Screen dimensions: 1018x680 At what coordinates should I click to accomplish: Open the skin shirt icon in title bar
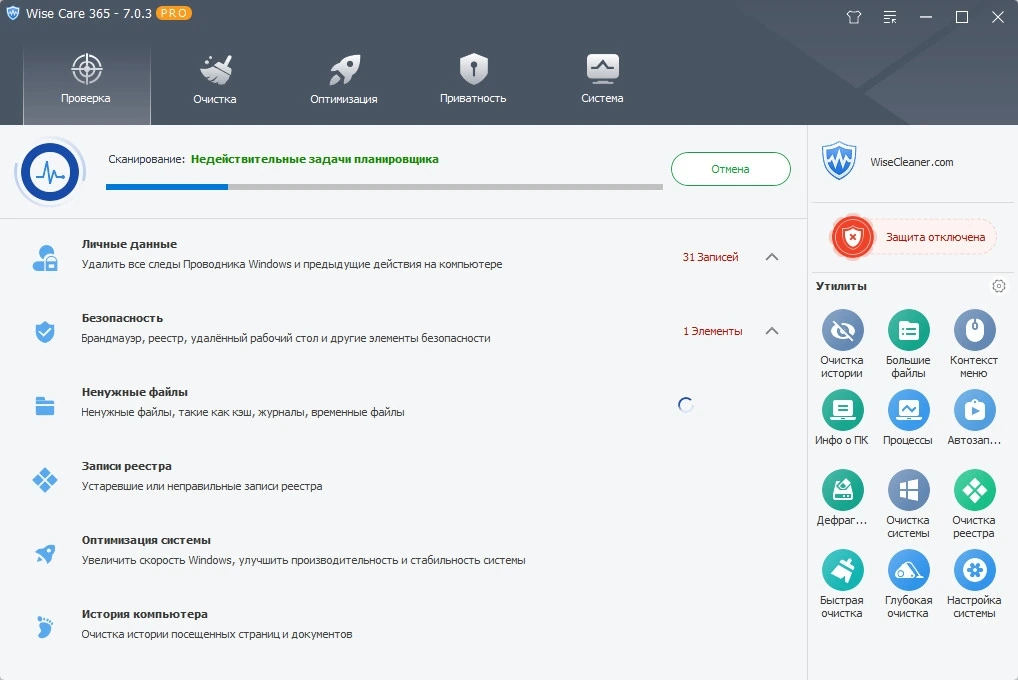(x=854, y=17)
